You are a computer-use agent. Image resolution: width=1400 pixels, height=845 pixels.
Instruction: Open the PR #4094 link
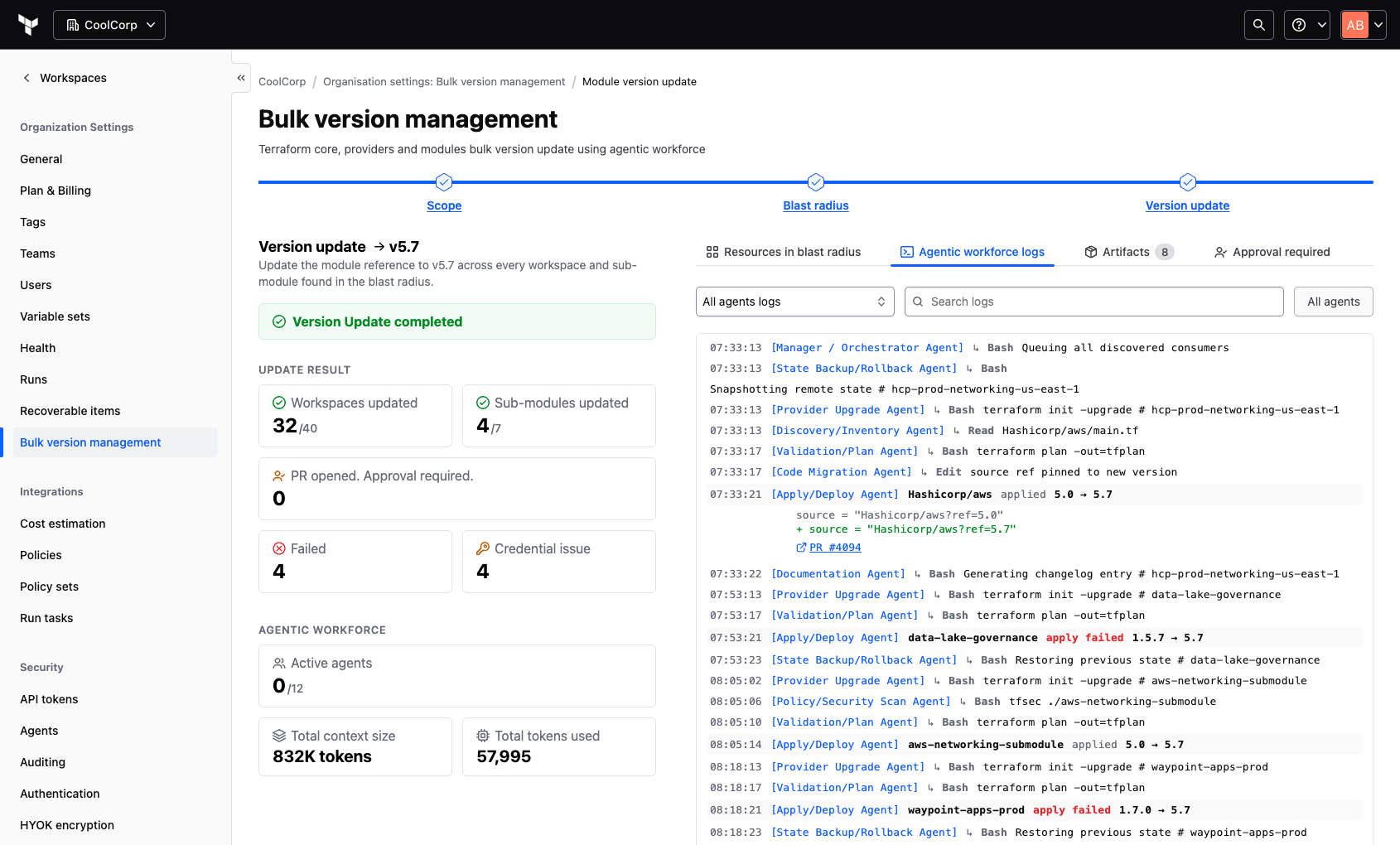pos(835,548)
